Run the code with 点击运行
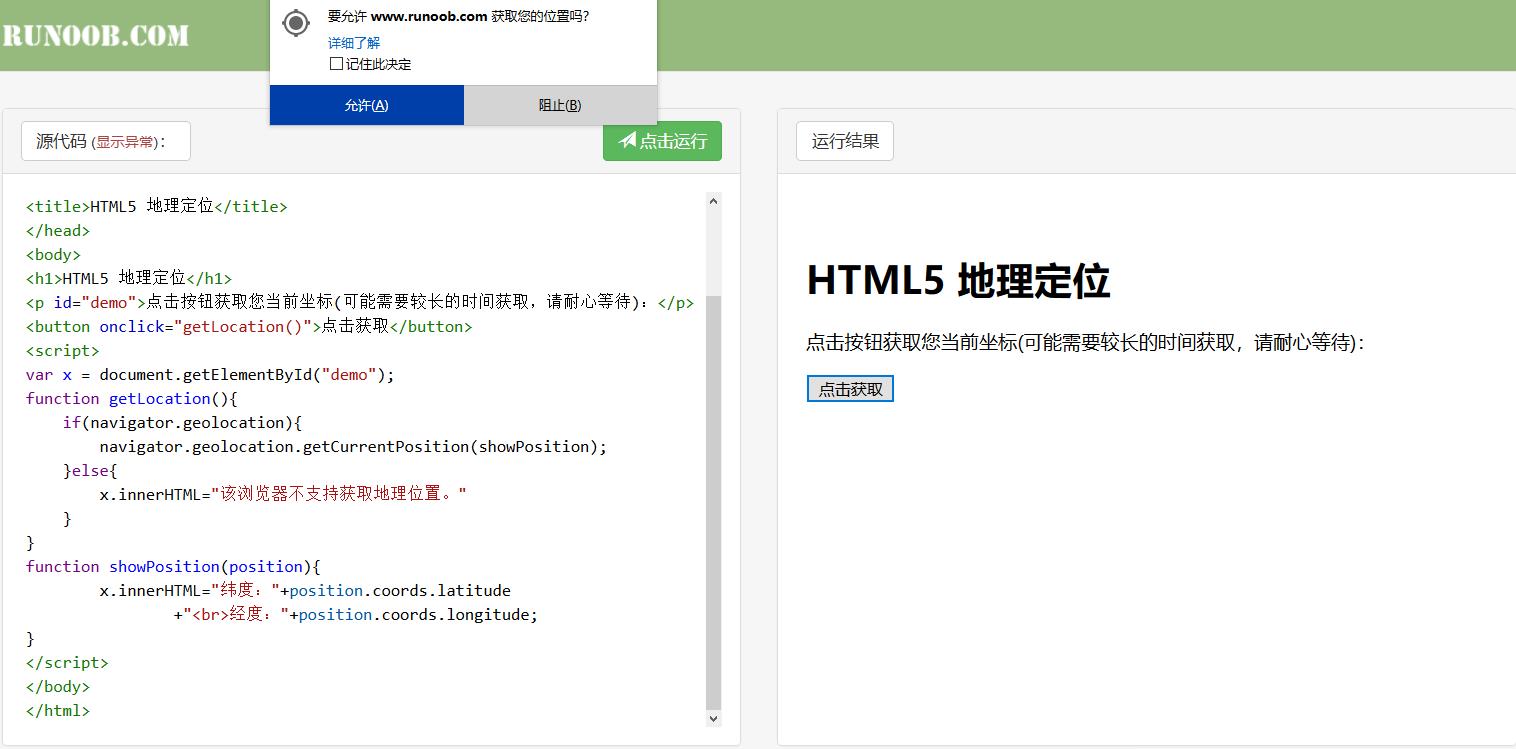The height and width of the screenshot is (749, 1516). pyautogui.click(x=662, y=141)
